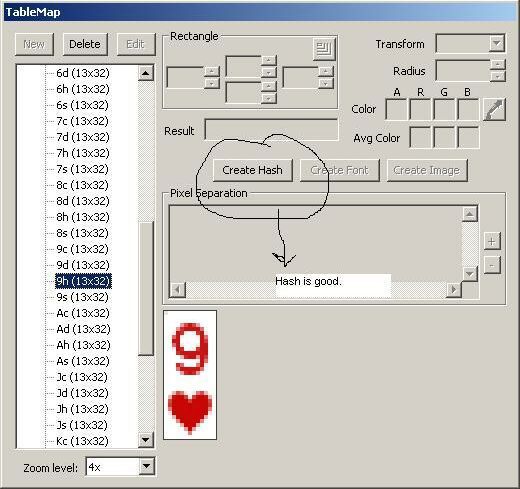Select the Ah (13x32) entry
This screenshot has width=520, height=489.
pos(83,345)
